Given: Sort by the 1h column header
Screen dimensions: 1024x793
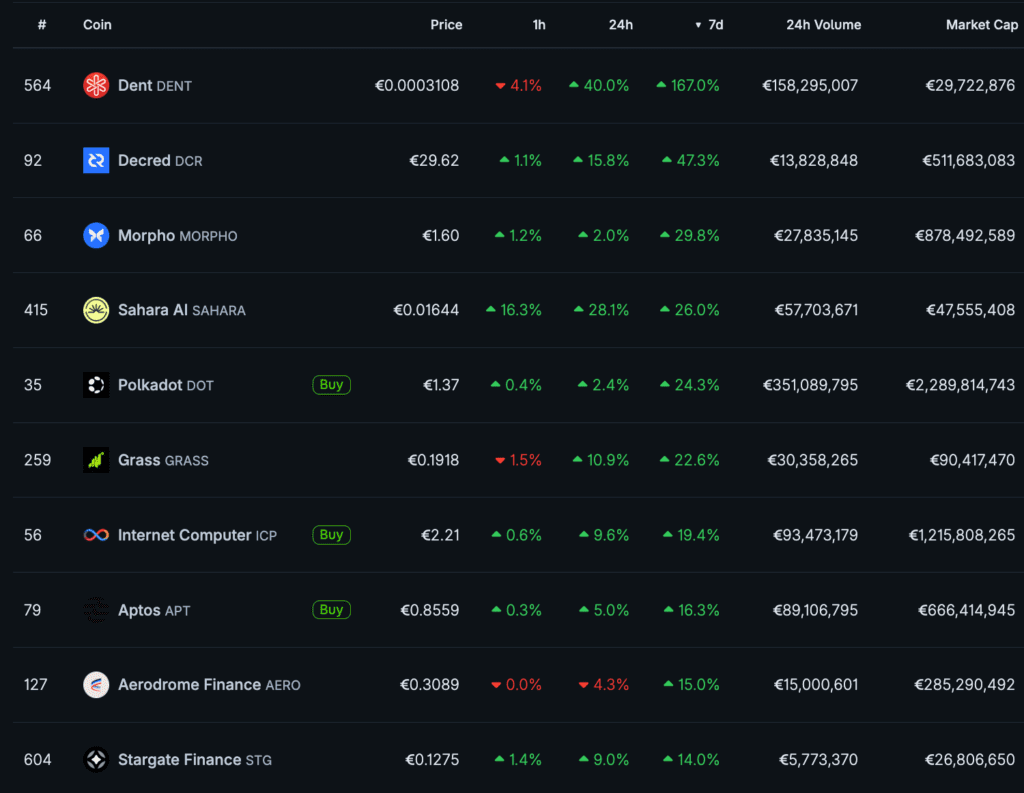Looking at the screenshot, I should click(x=539, y=25).
